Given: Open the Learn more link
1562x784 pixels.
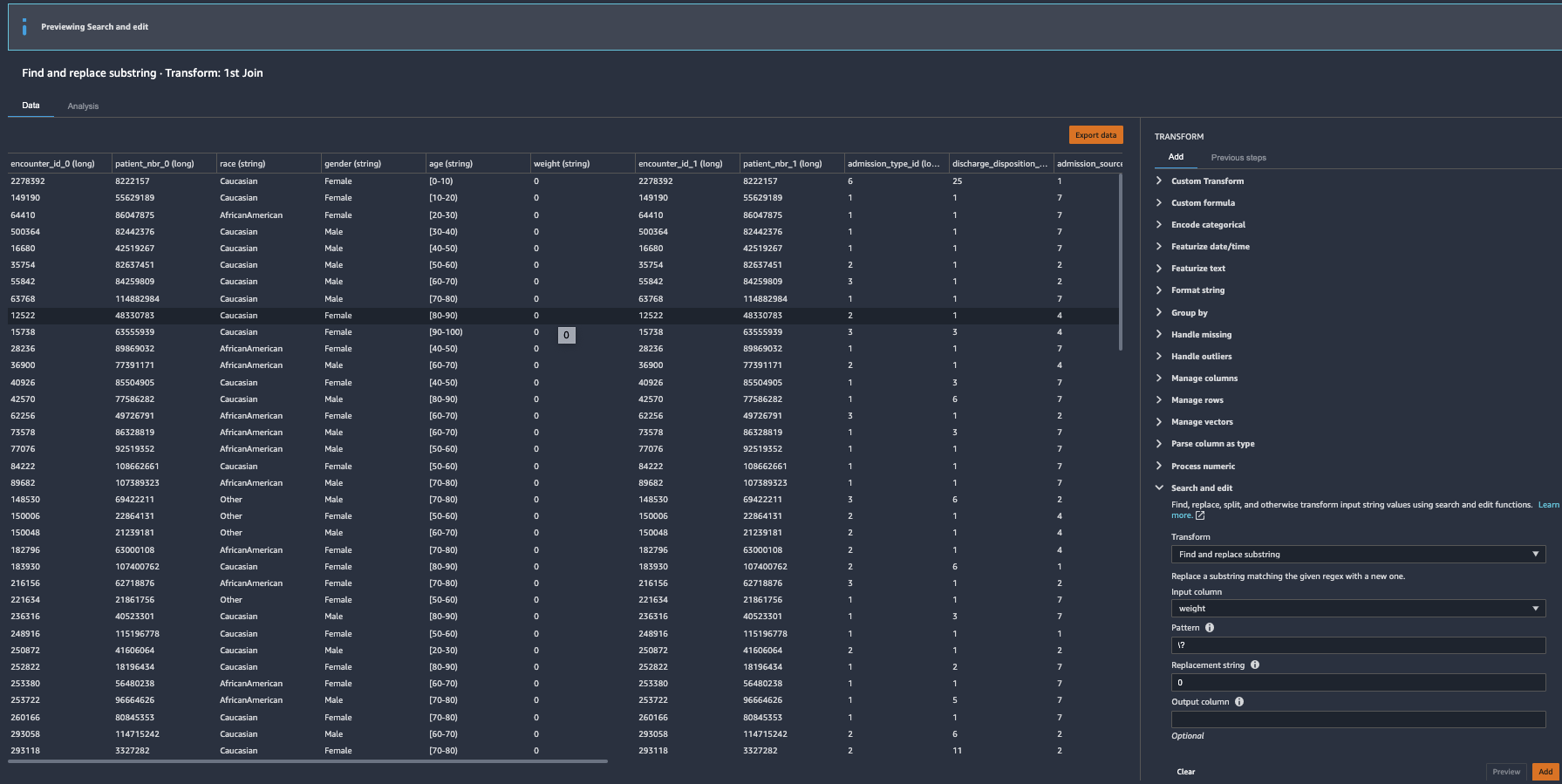Looking at the screenshot, I should pyautogui.click(x=1548, y=505).
